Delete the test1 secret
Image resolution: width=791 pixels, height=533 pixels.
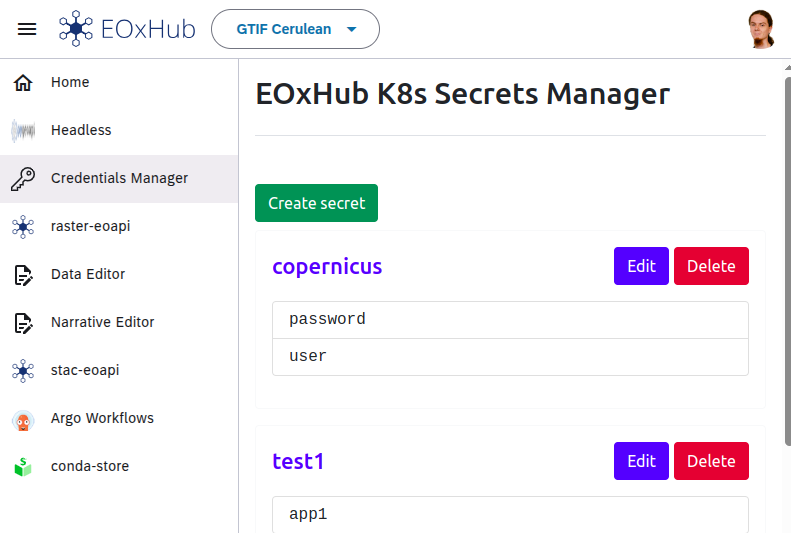pyautogui.click(x=711, y=461)
